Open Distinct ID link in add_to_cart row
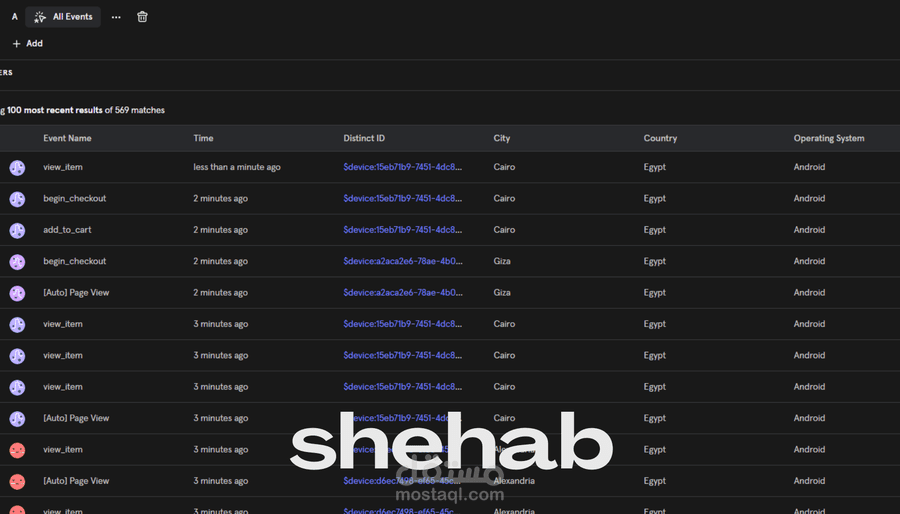 coord(402,229)
